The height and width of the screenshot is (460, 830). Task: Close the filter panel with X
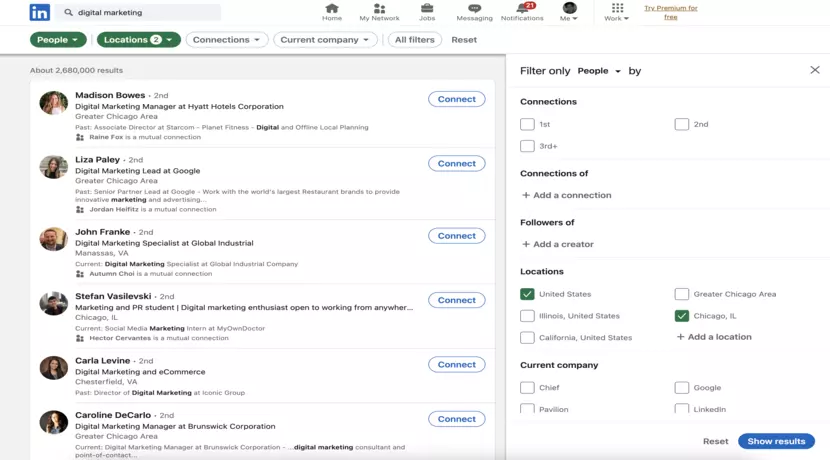(814, 70)
